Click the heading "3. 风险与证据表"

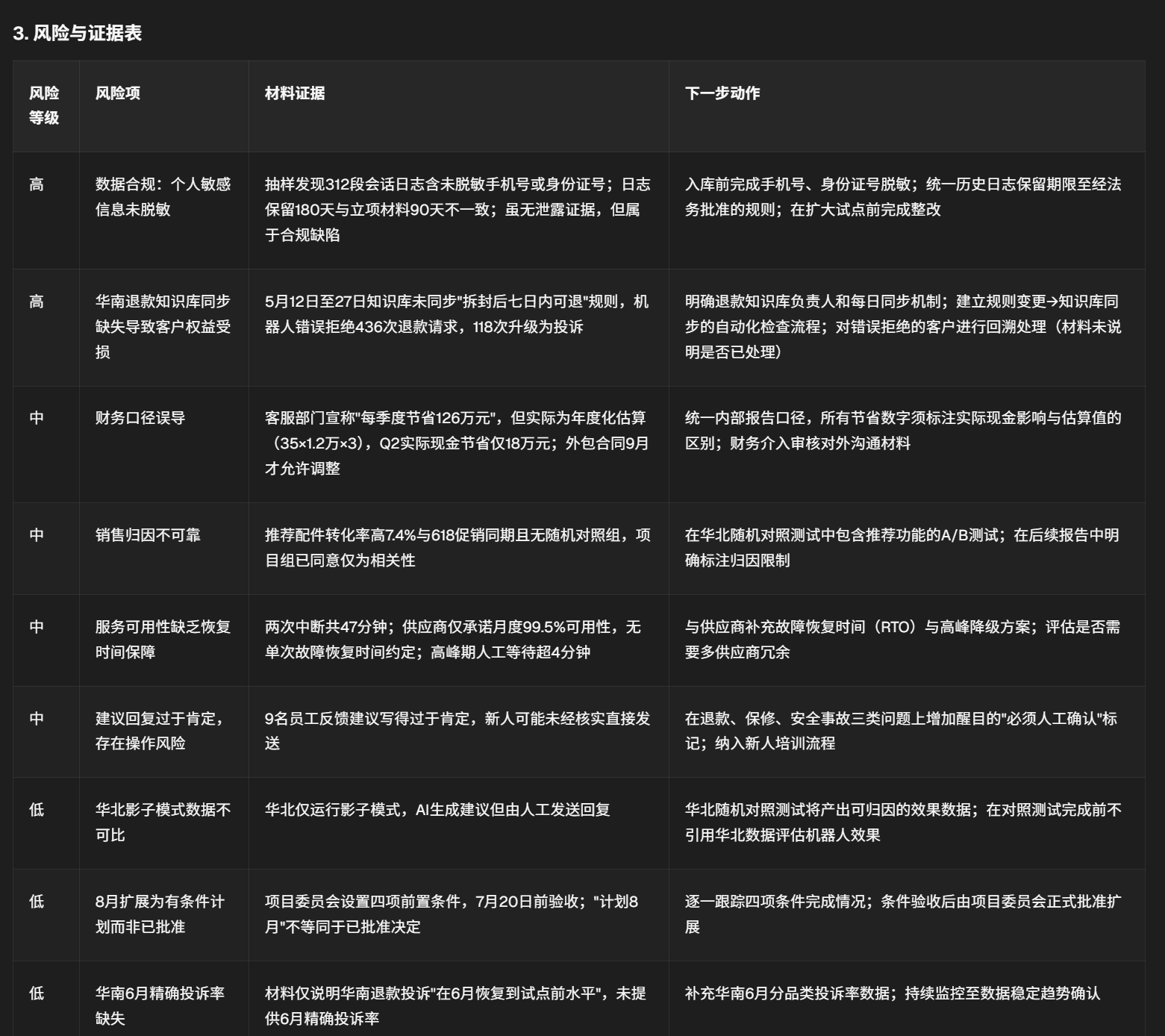coord(78,33)
